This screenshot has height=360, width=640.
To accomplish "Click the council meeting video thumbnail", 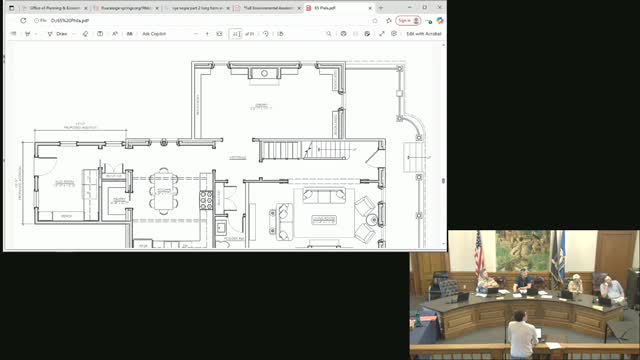I will pos(524,295).
